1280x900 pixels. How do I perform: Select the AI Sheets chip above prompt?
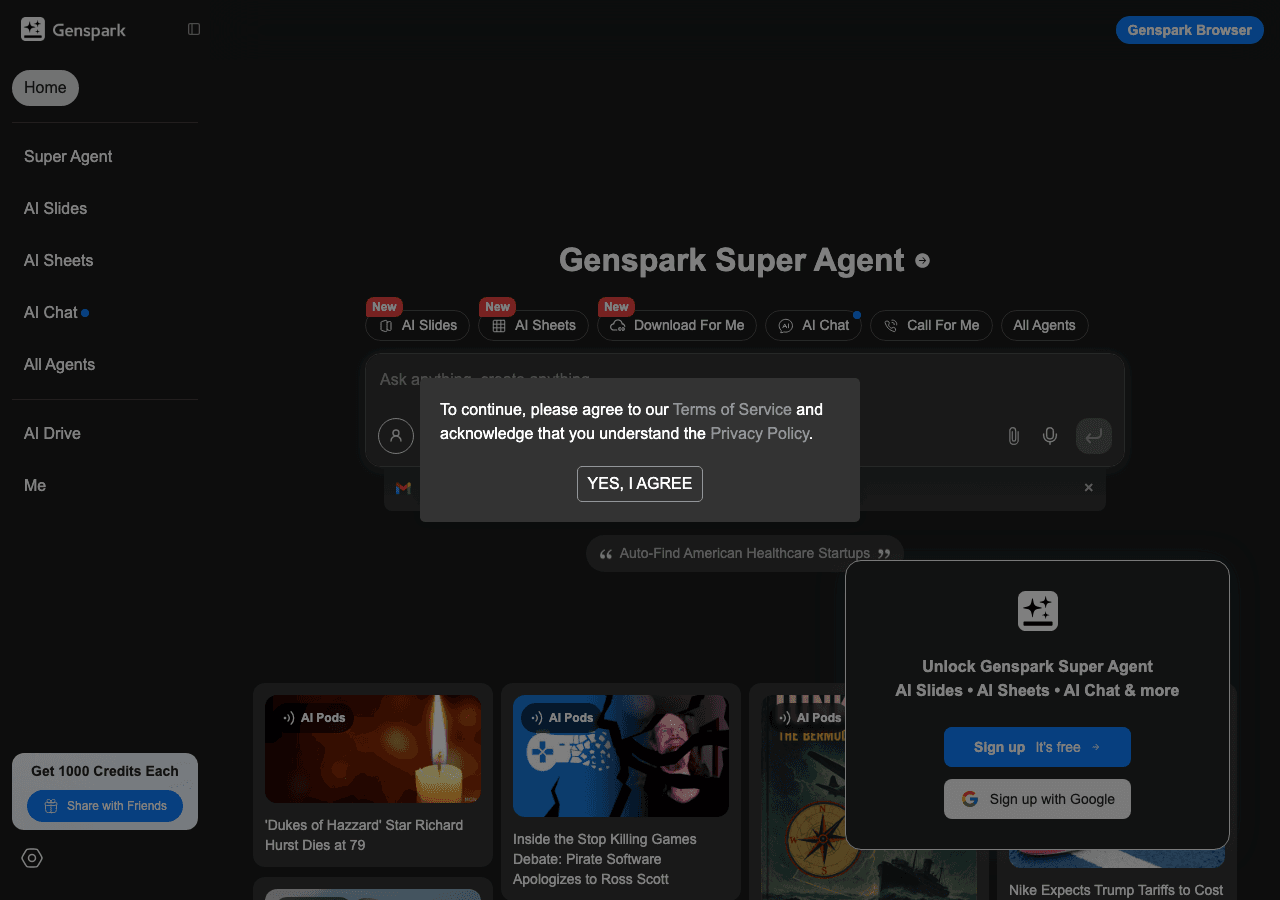pyautogui.click(x=533, y=325)
